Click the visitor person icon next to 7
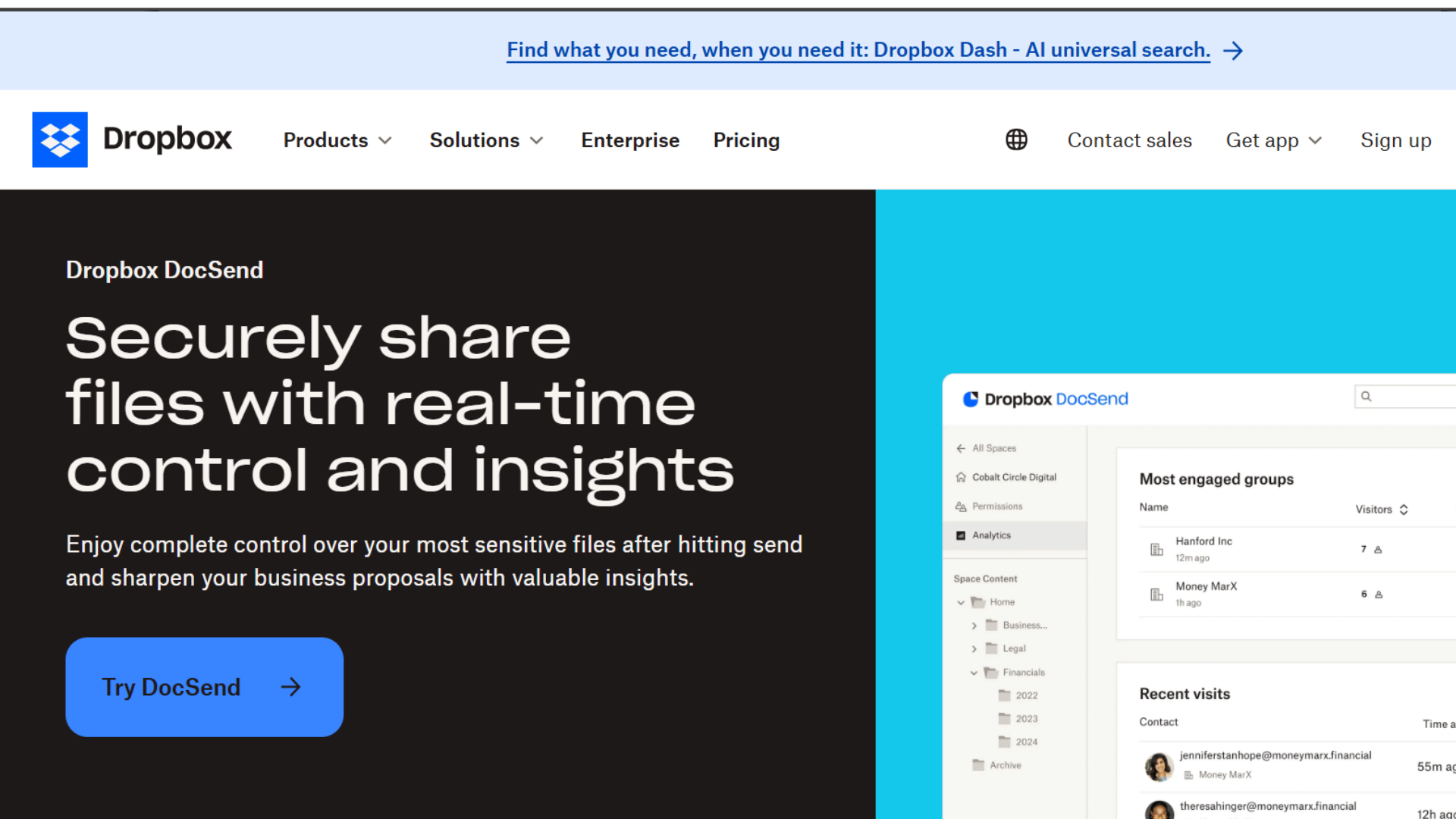Image resolution: width=1456 pixels, height=819 pixels. [1378, 550]
